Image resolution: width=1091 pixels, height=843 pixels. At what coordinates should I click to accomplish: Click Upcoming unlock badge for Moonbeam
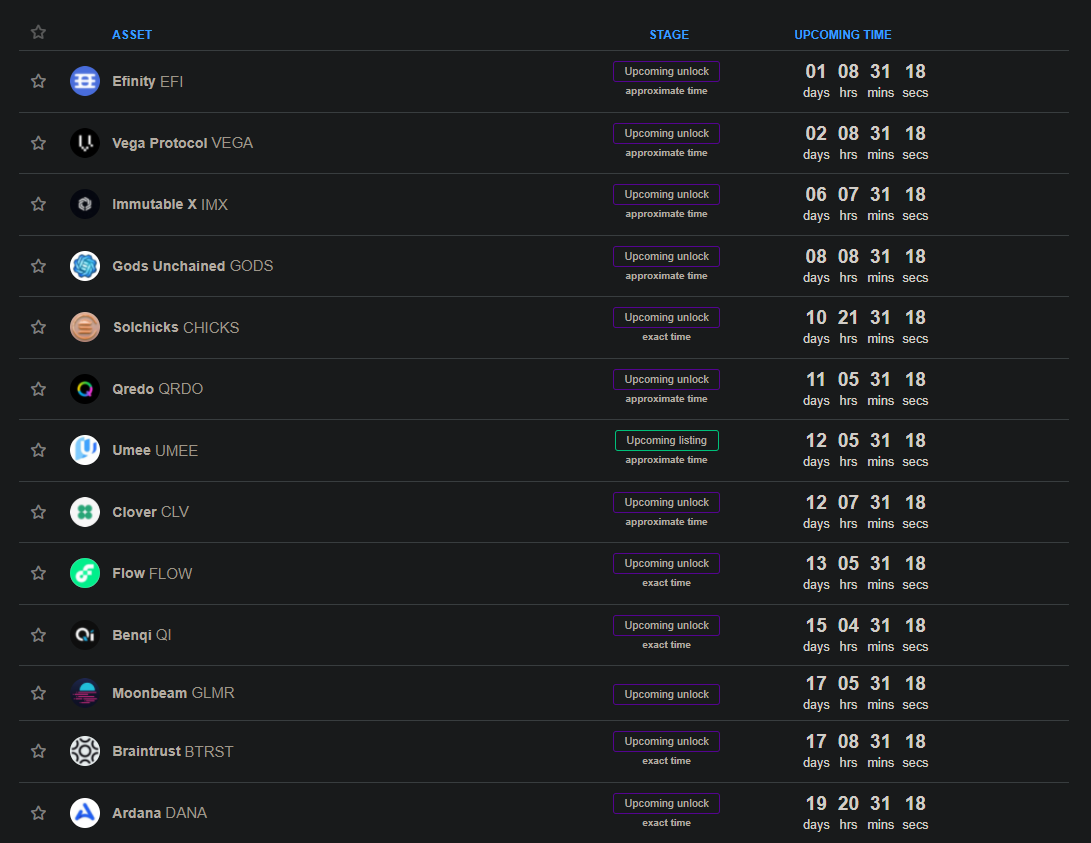pyautogui.click(x=667, y=695)
